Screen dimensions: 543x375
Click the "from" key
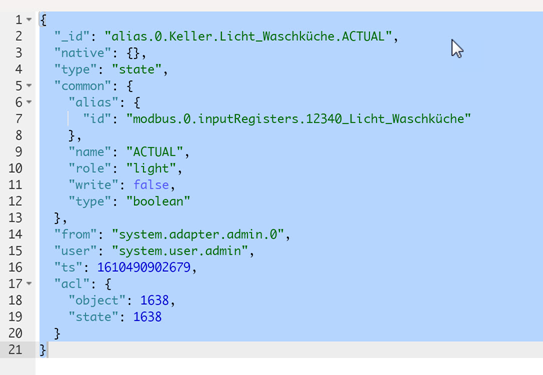pos(75,234)
